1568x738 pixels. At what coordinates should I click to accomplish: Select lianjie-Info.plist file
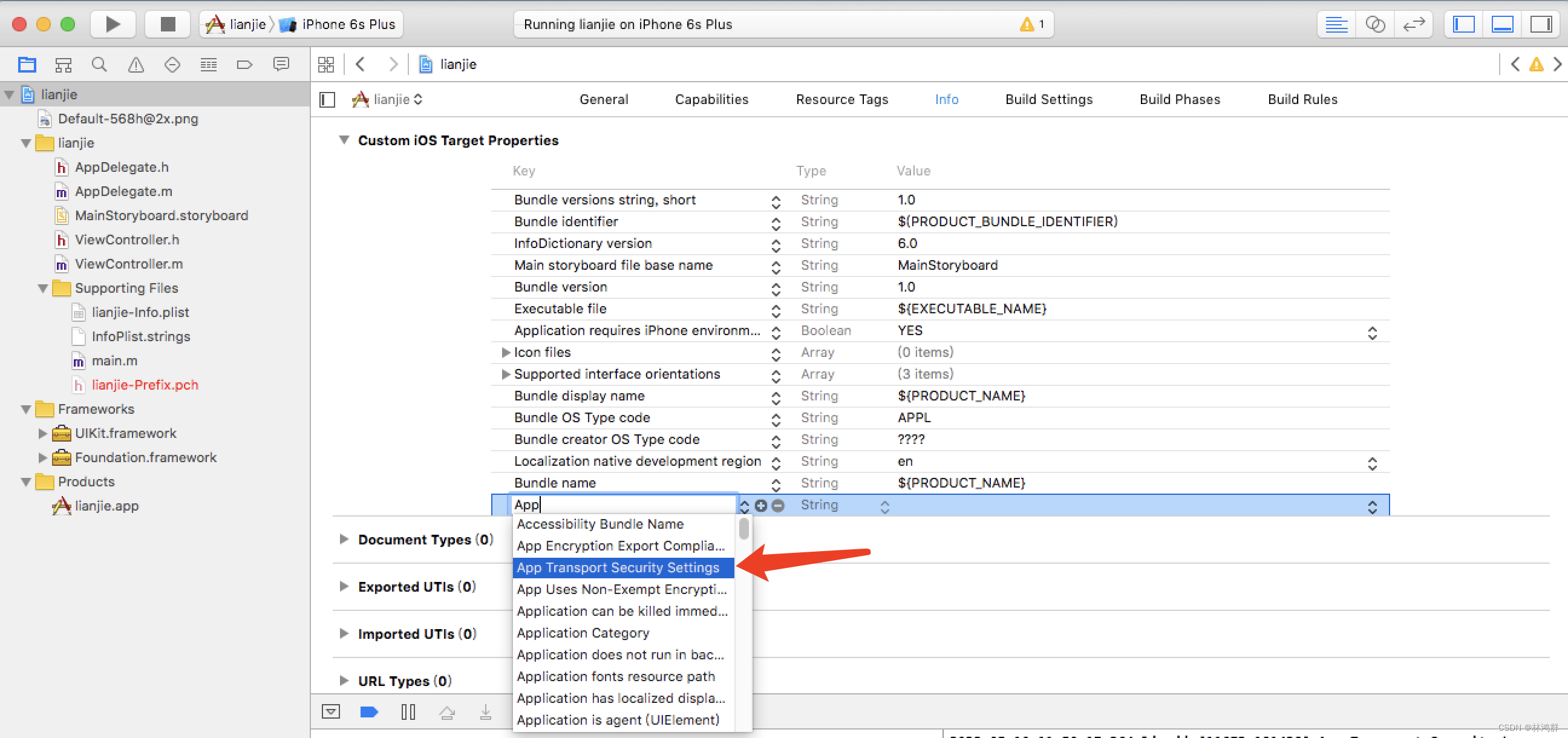tap(140, 312)
